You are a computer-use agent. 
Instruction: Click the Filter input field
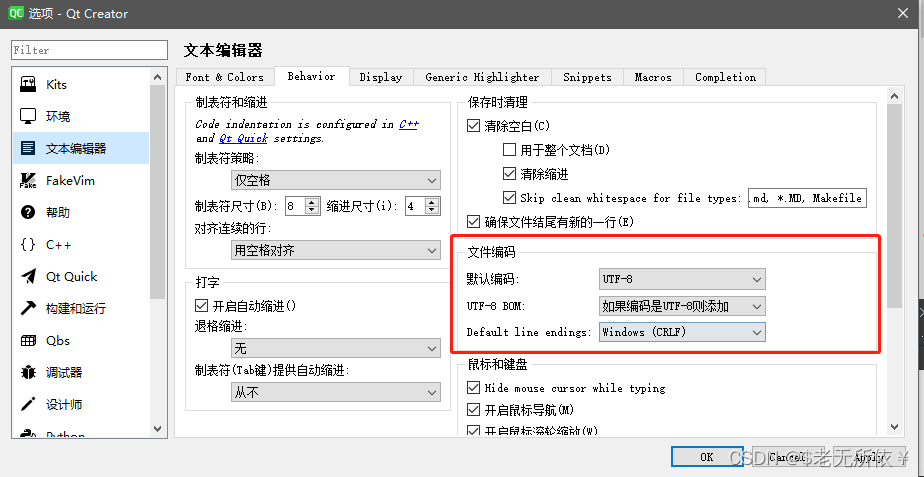90,50
